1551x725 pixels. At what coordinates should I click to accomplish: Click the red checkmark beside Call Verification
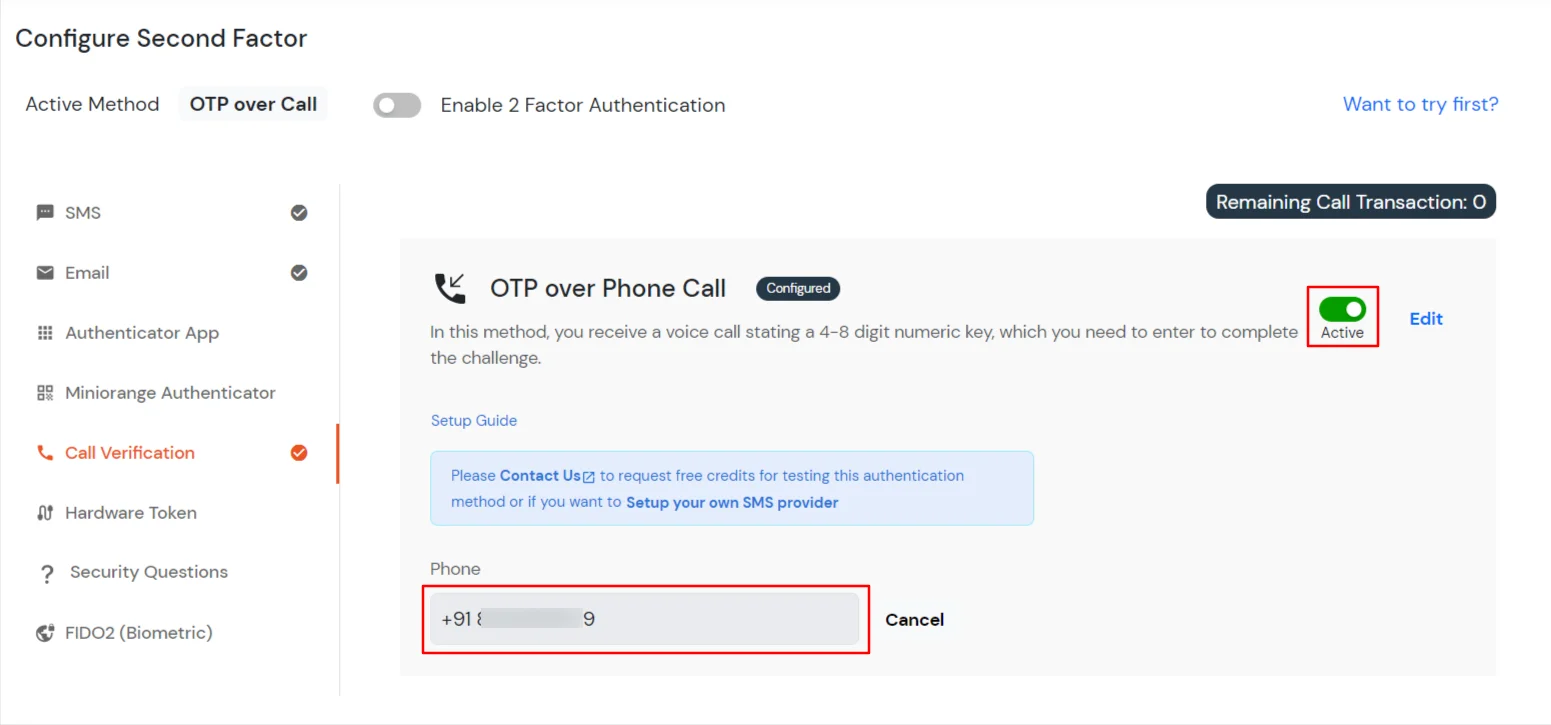pos(299,452)
